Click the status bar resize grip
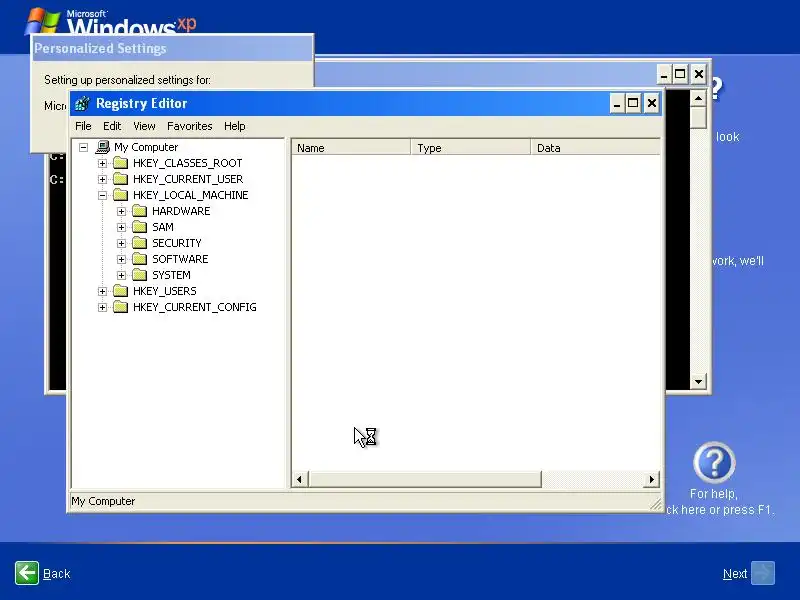Screen dimensions: 800x600 pyautogui.click(x=656, y=504)
